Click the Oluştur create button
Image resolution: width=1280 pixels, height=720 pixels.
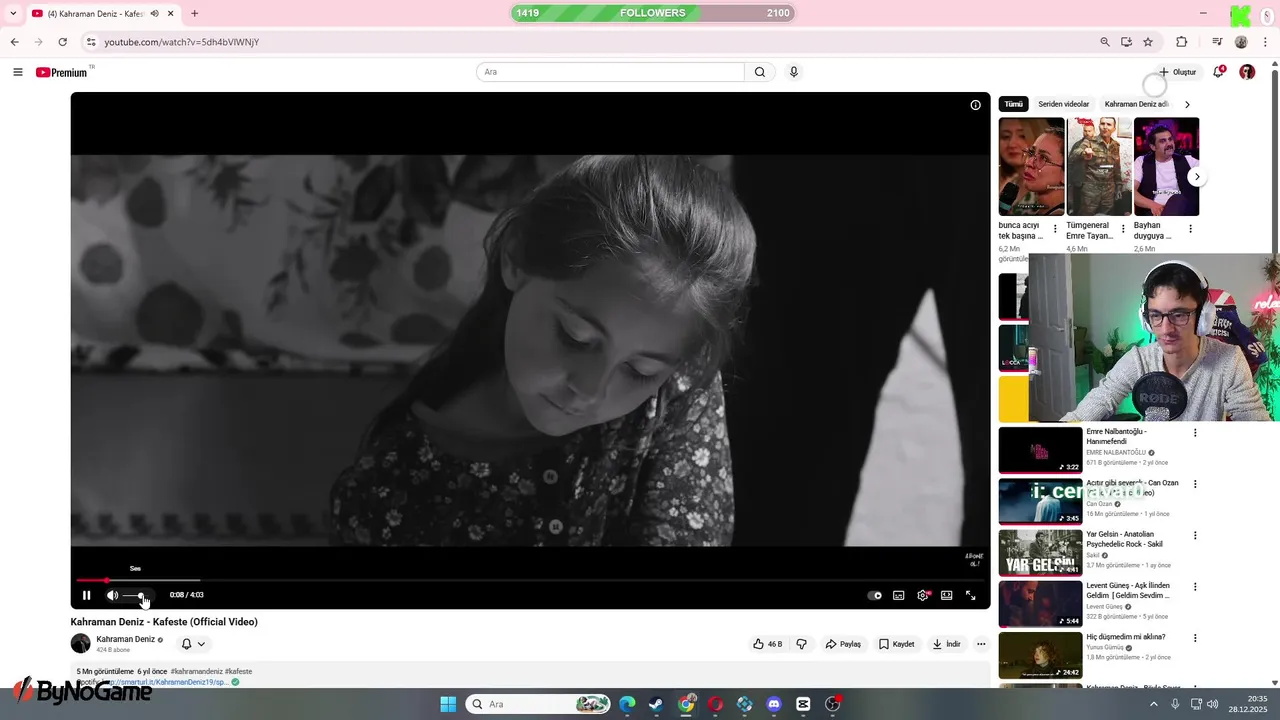tap(1177, 72)
